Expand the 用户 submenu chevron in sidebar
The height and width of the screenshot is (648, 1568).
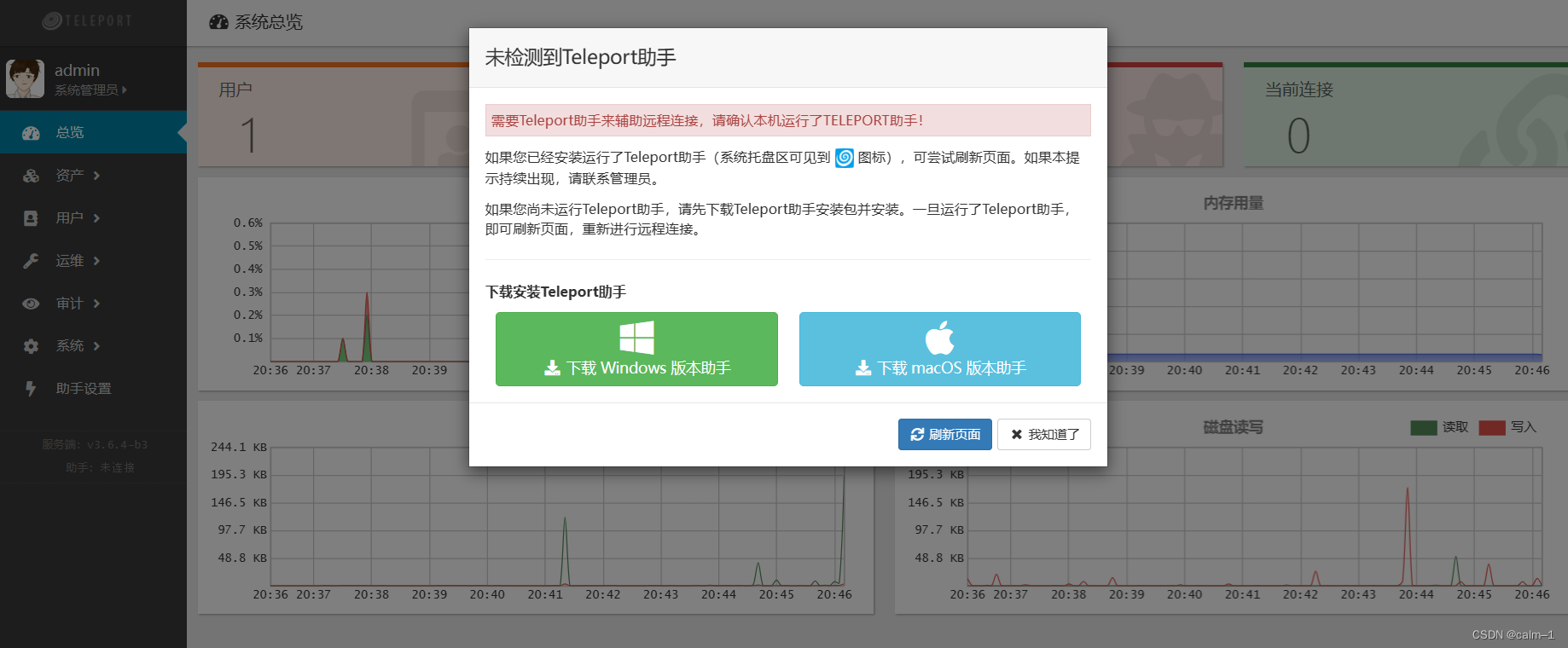coord(96,218)
